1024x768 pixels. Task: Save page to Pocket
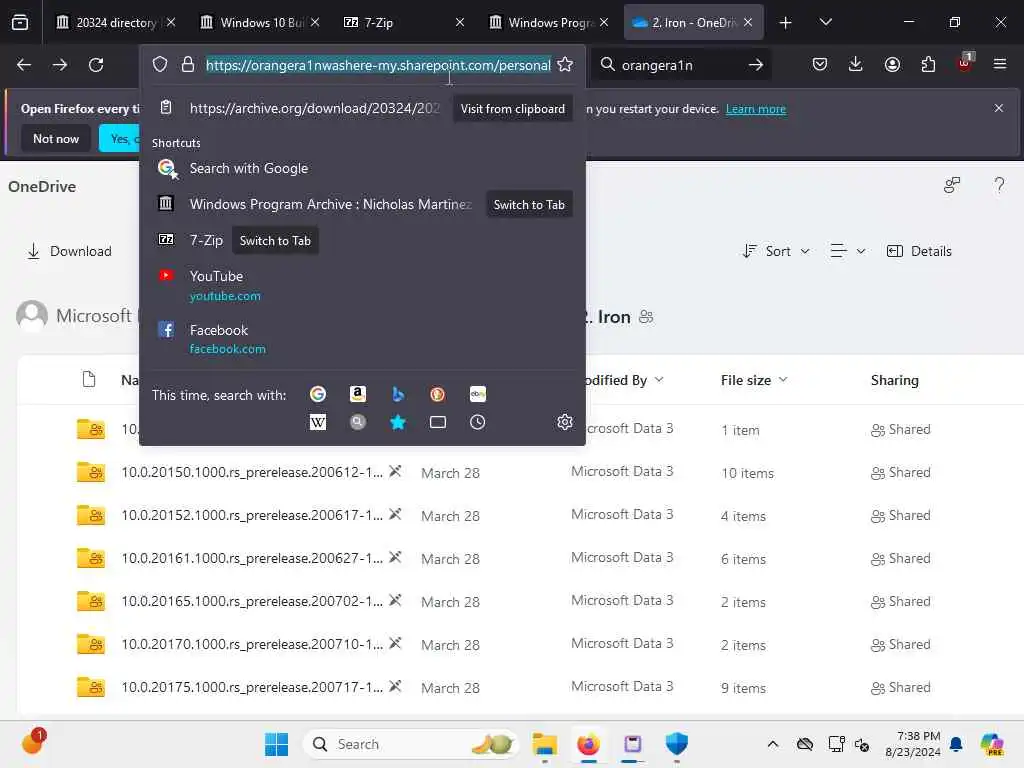(x=820, y=64)
